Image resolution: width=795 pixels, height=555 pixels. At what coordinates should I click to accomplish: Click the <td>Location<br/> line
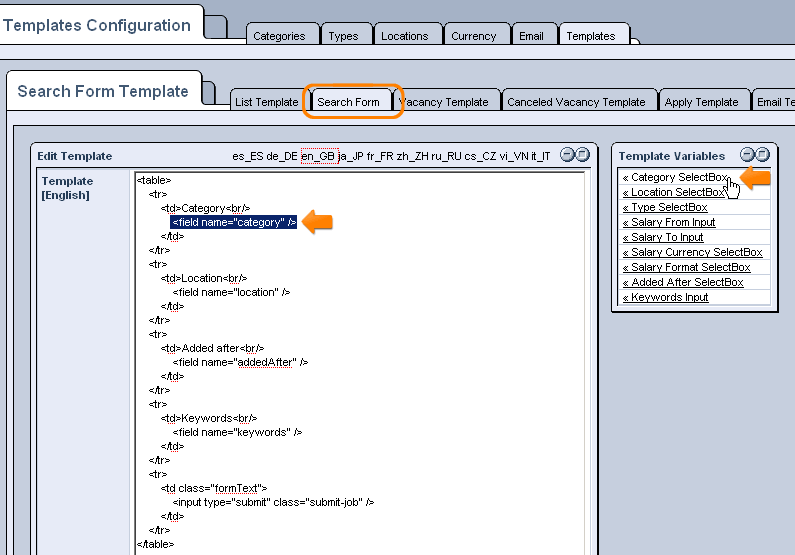click(x=204, y=278)
